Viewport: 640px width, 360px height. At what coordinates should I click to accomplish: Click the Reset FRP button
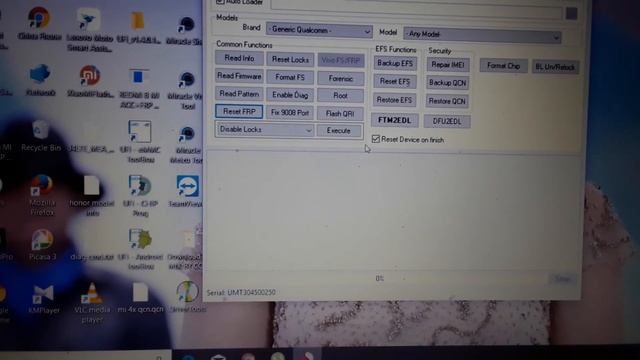point(239,111)
